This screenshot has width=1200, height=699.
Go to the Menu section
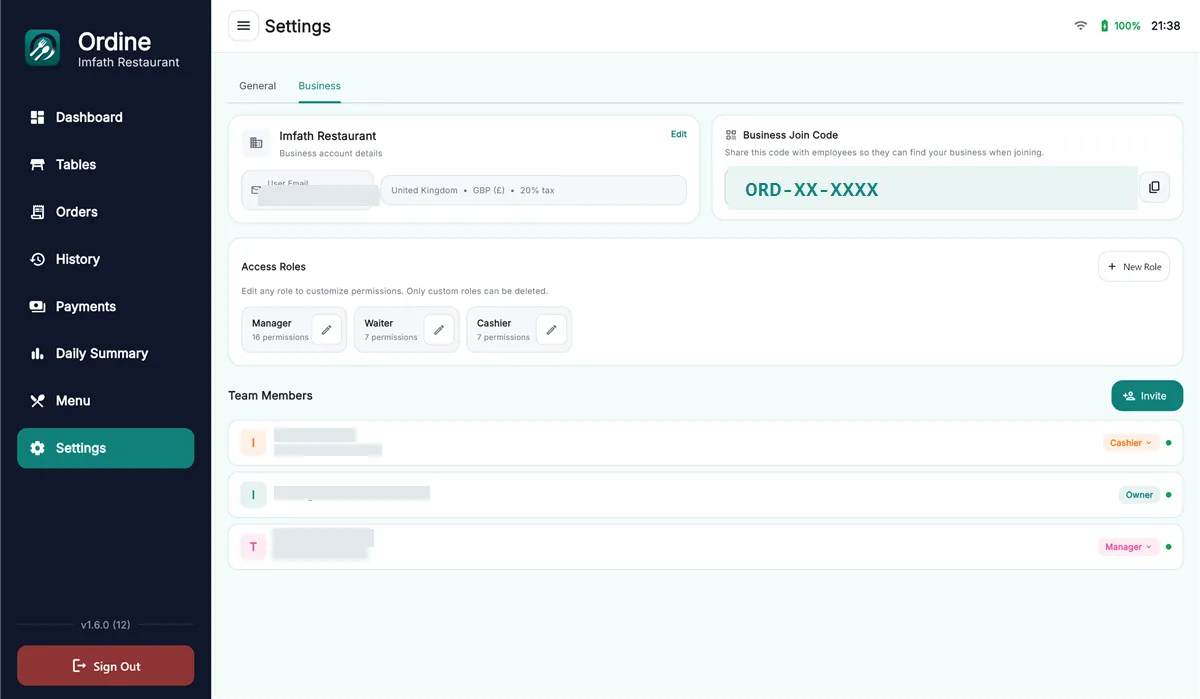(x=105, y=400)
